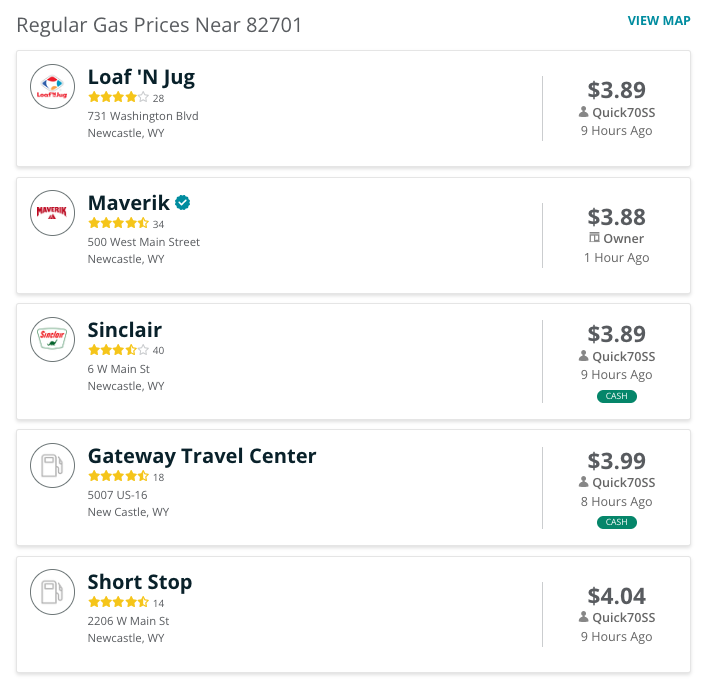
Task: Click the Maverik brand logo
Action: (52, 213)
